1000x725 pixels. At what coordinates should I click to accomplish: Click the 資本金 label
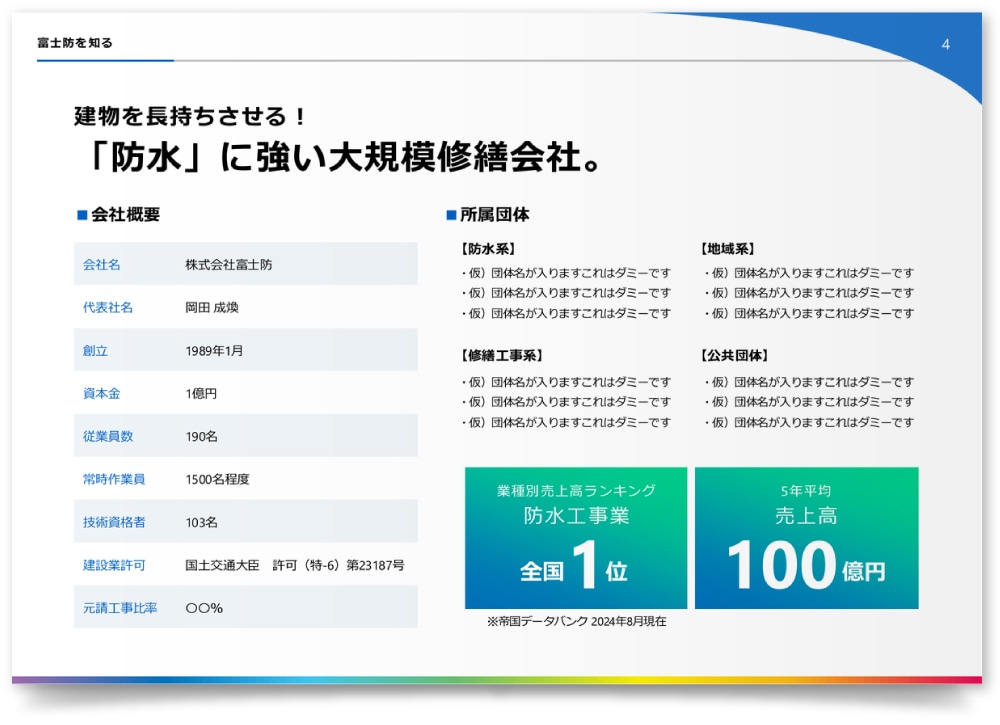click(101, 393)
